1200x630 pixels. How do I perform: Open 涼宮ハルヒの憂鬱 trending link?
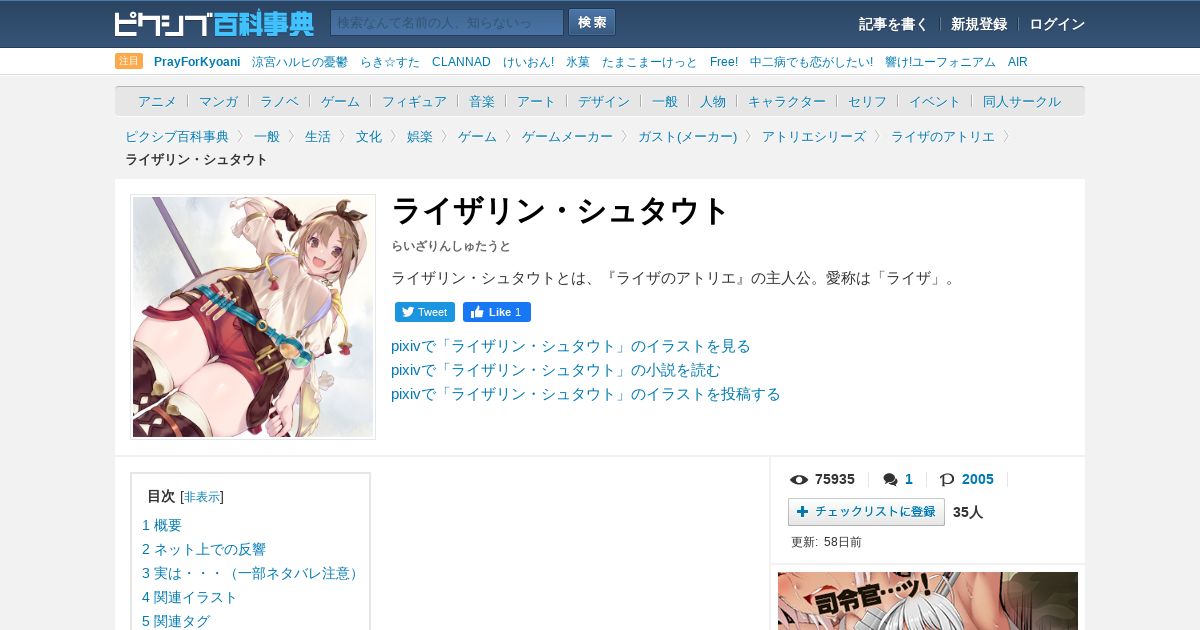click(x=300, y=62)
